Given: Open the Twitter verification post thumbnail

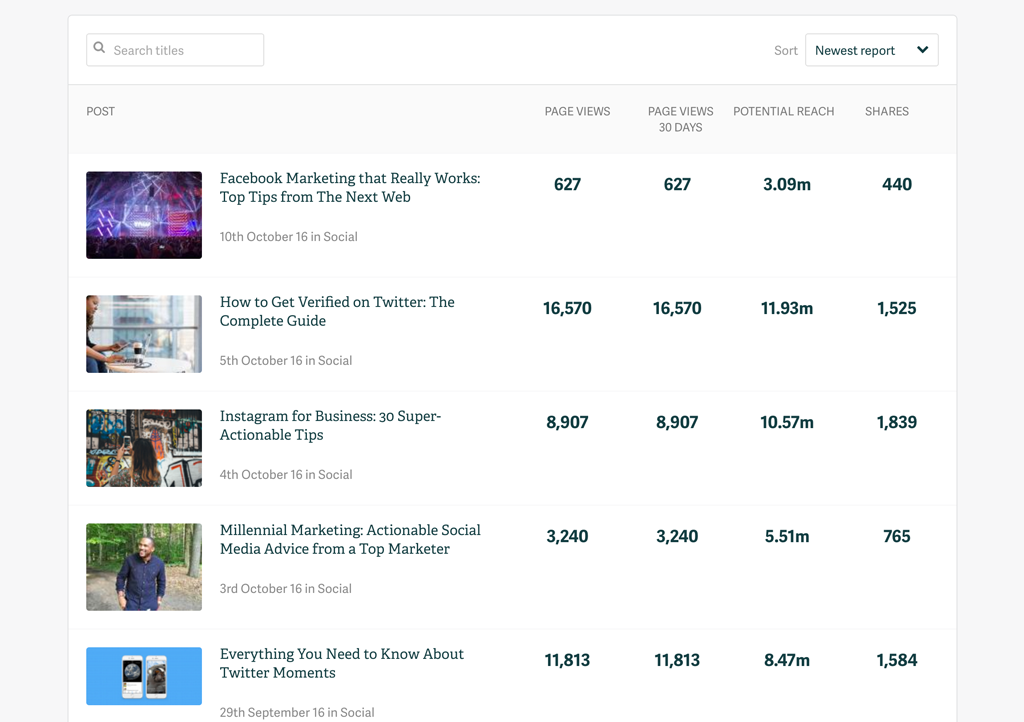Looking at the screenshot, I should pyautogui.click(x=144, y=334).
